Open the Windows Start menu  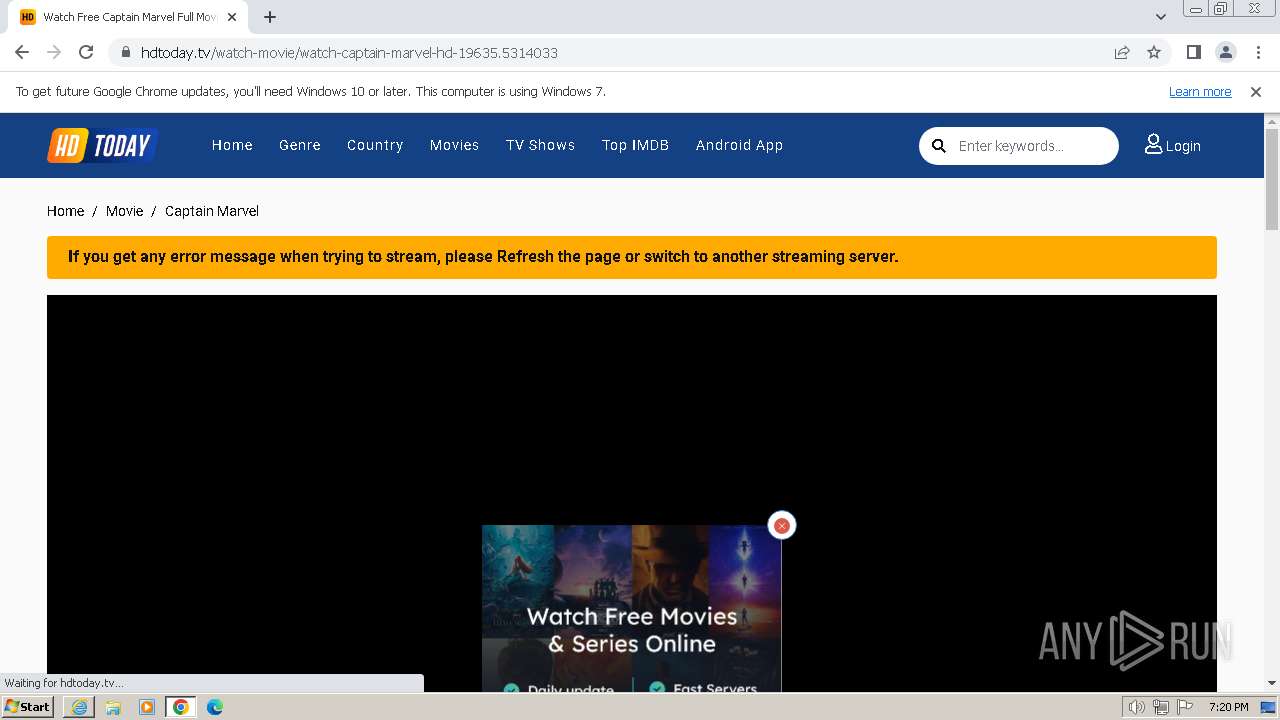pyautogui.click(x=28, y=707)
